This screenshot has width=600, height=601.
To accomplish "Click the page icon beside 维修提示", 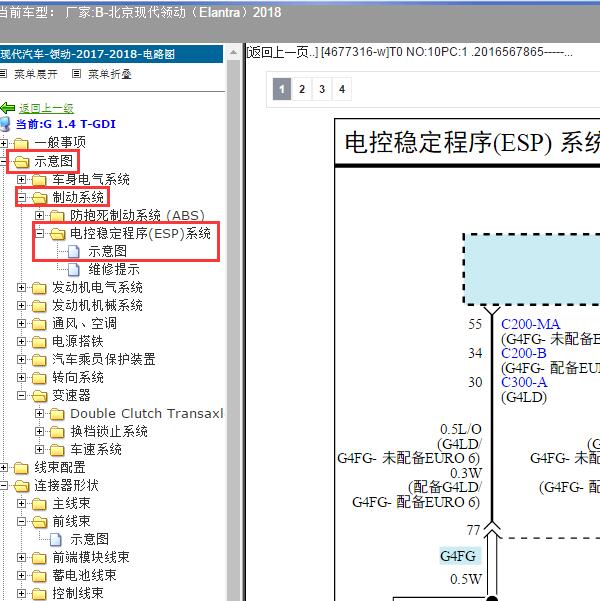I will (74, 270).
